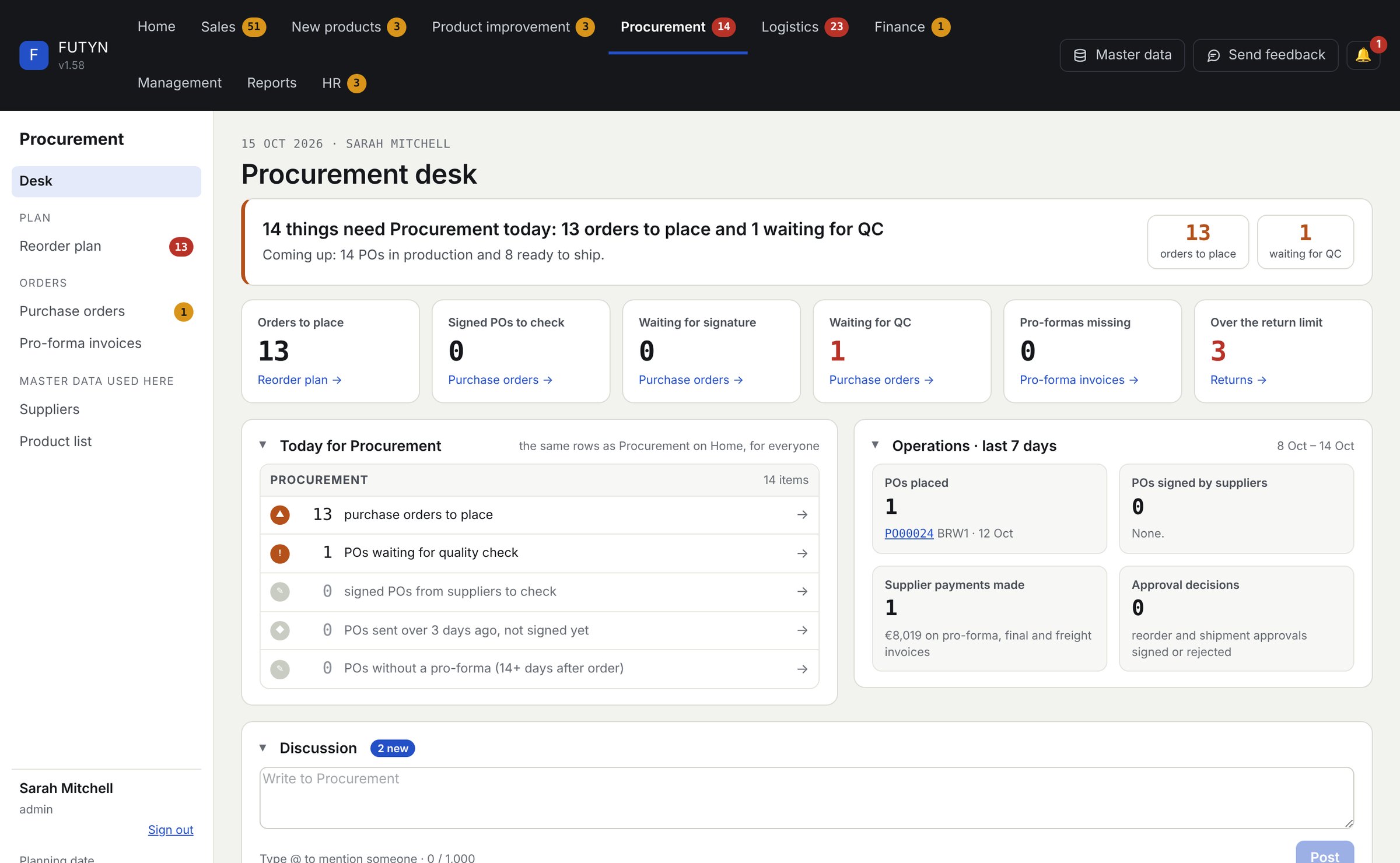Open Product list in the sidebar
This screenshot has width=1400, height=863.
click(106, 441)
